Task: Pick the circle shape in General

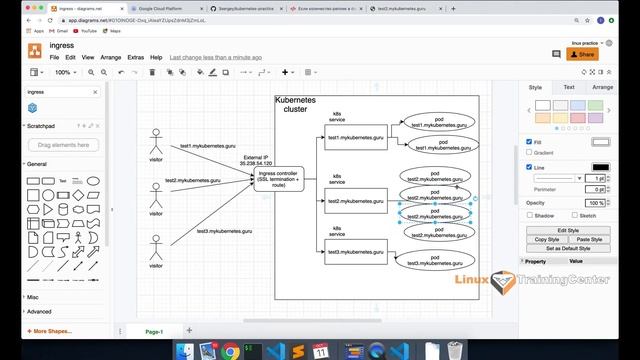Action: (x=48, y=195)
